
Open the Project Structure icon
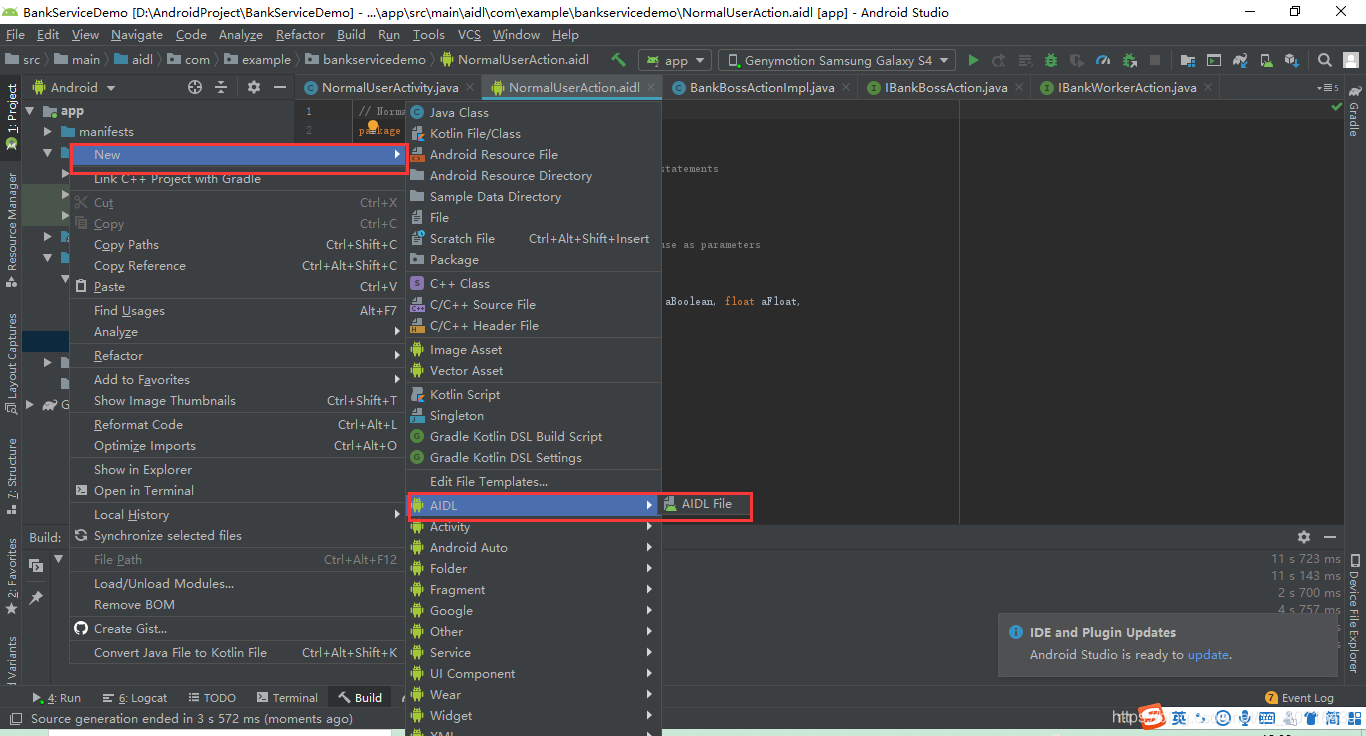pos(1187,60)
